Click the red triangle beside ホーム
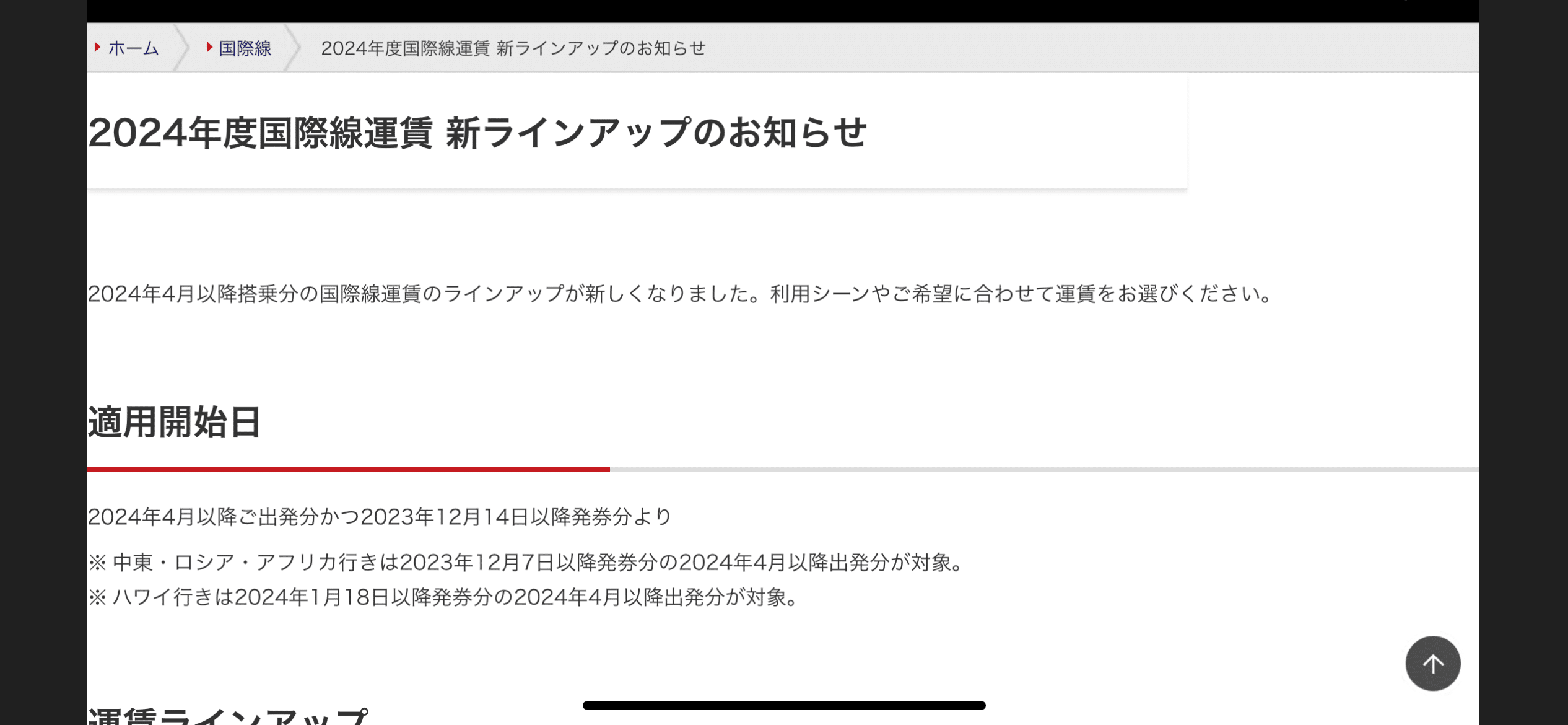 pos(97,47)
